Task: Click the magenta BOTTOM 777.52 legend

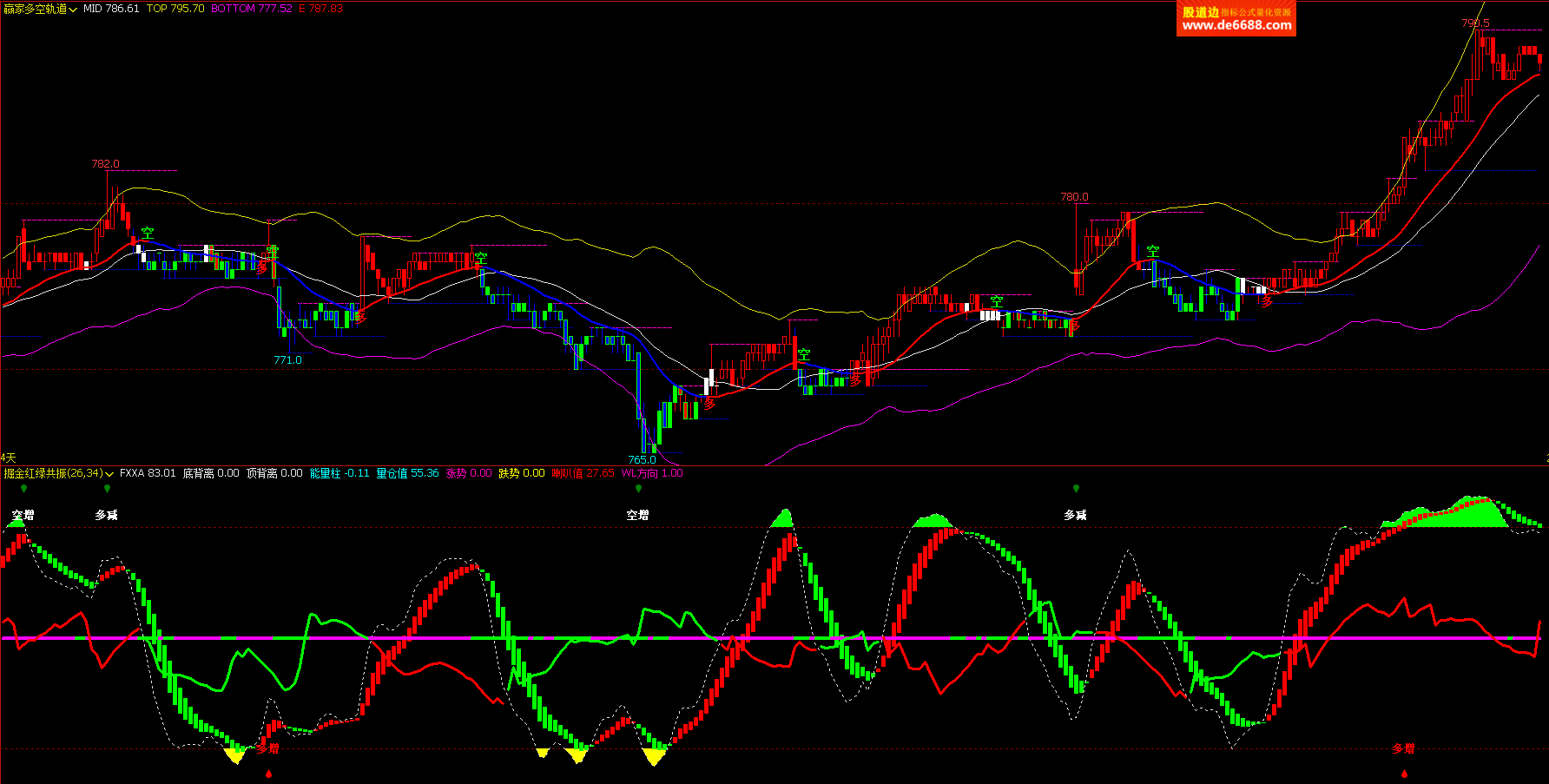Action: [x=251, y=9]
